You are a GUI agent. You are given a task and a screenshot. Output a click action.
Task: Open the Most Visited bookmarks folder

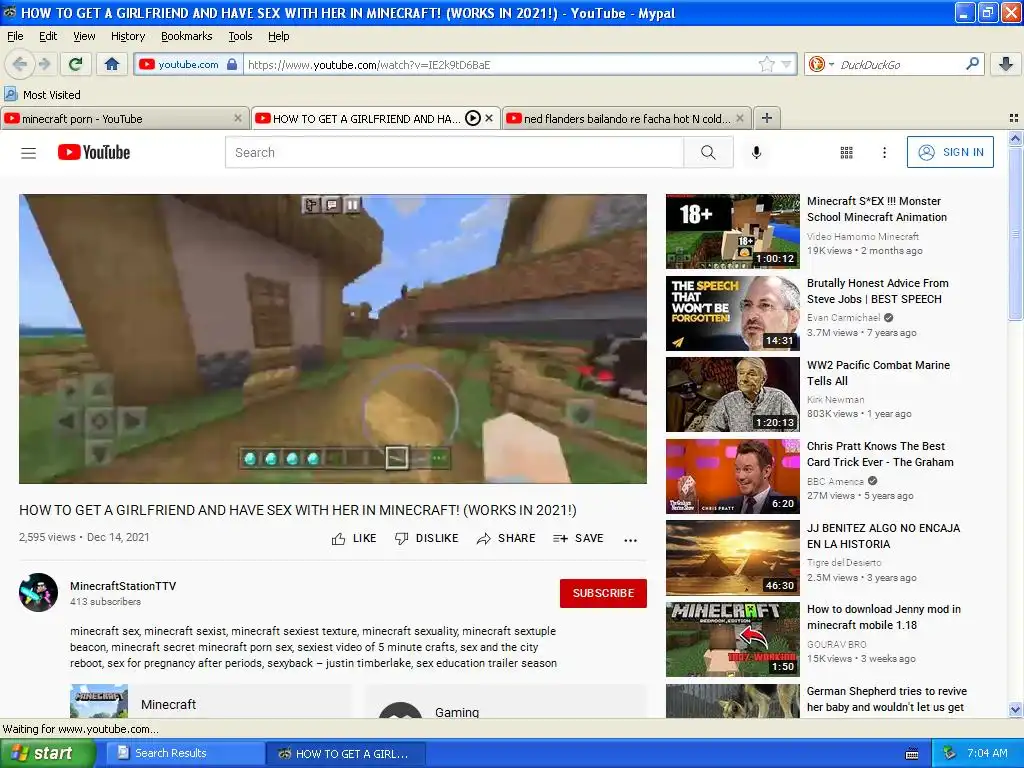coord(42,95)
